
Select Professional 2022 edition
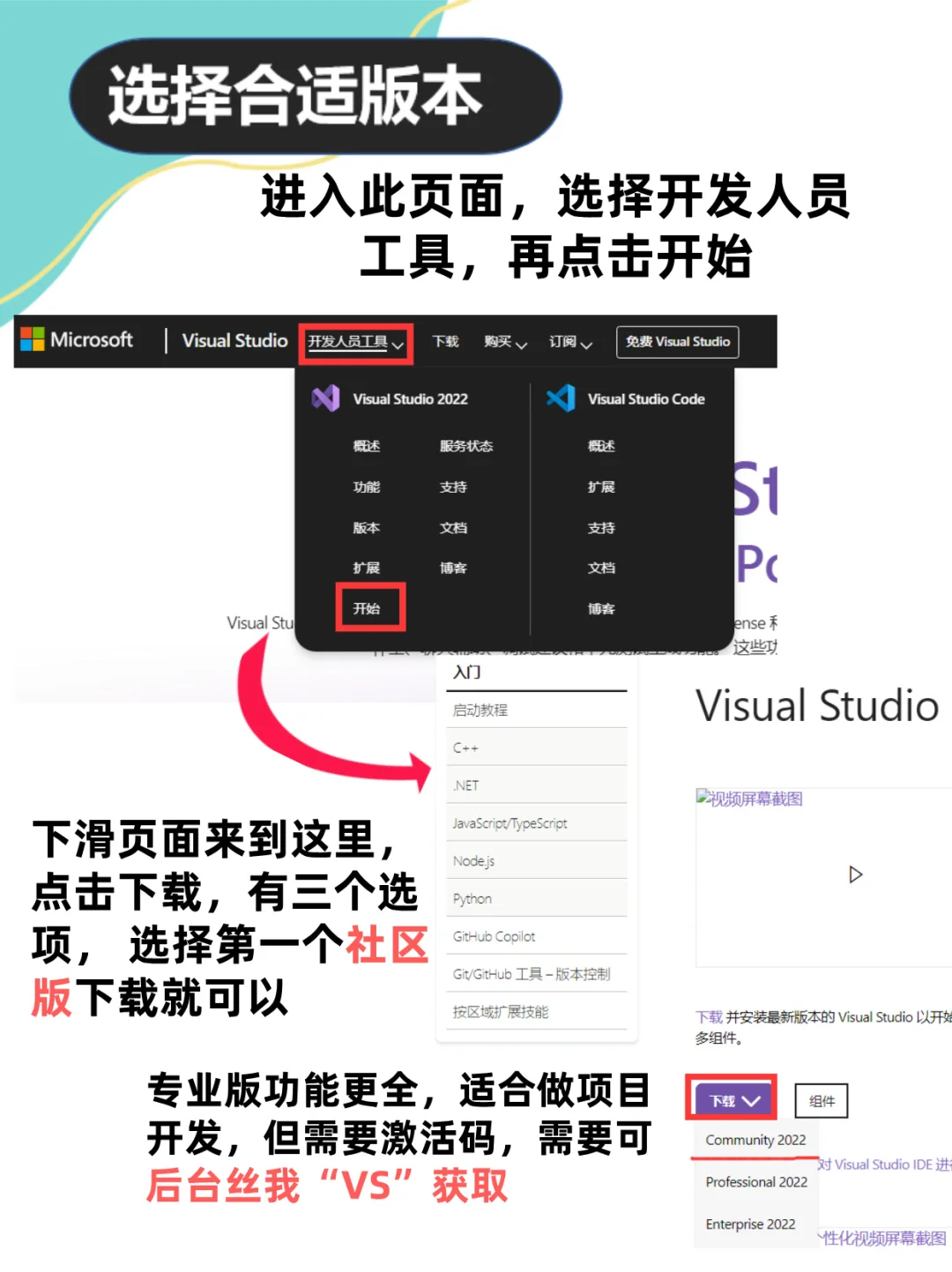(755, 1181)
